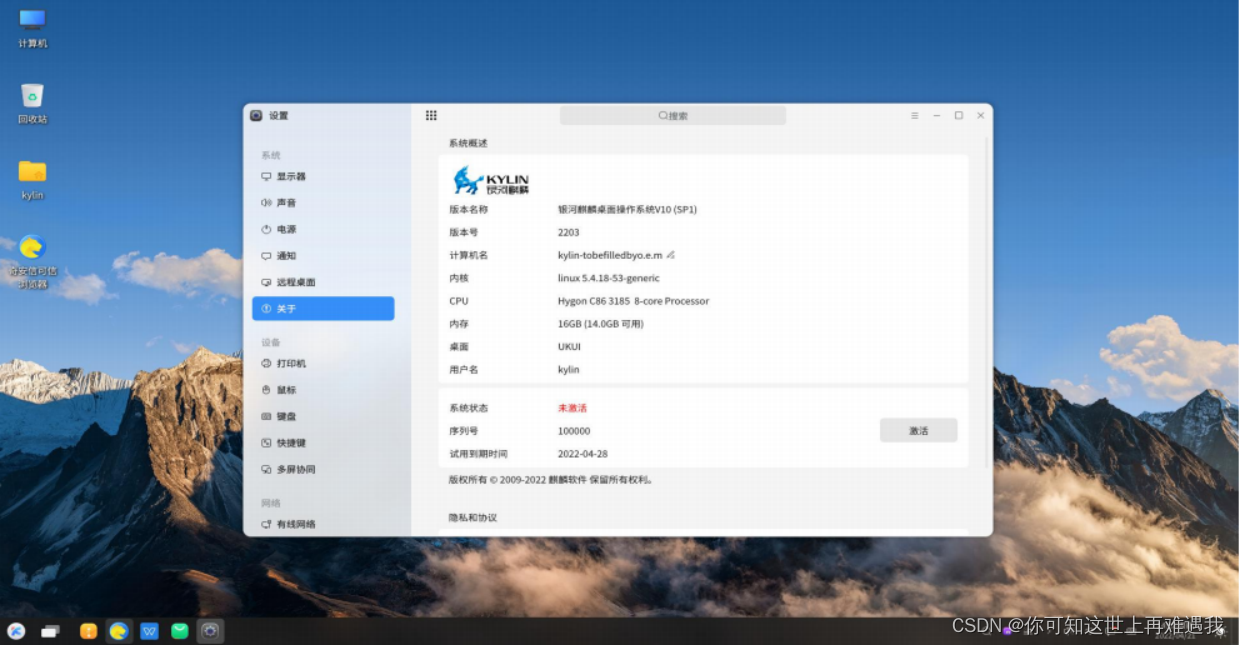Image resolution: width=1240 pixels, height=645 pixels.
Task: Launch the browser from the taskbar
Action: point(119,631)
